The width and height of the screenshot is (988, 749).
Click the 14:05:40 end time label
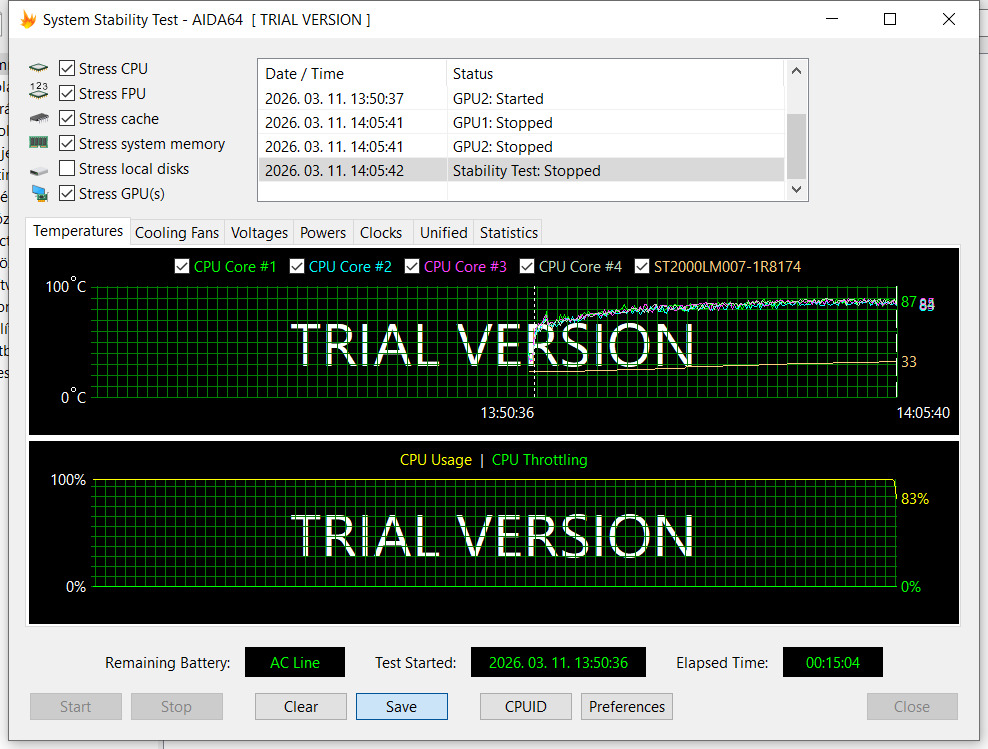[x=923, y=413]
